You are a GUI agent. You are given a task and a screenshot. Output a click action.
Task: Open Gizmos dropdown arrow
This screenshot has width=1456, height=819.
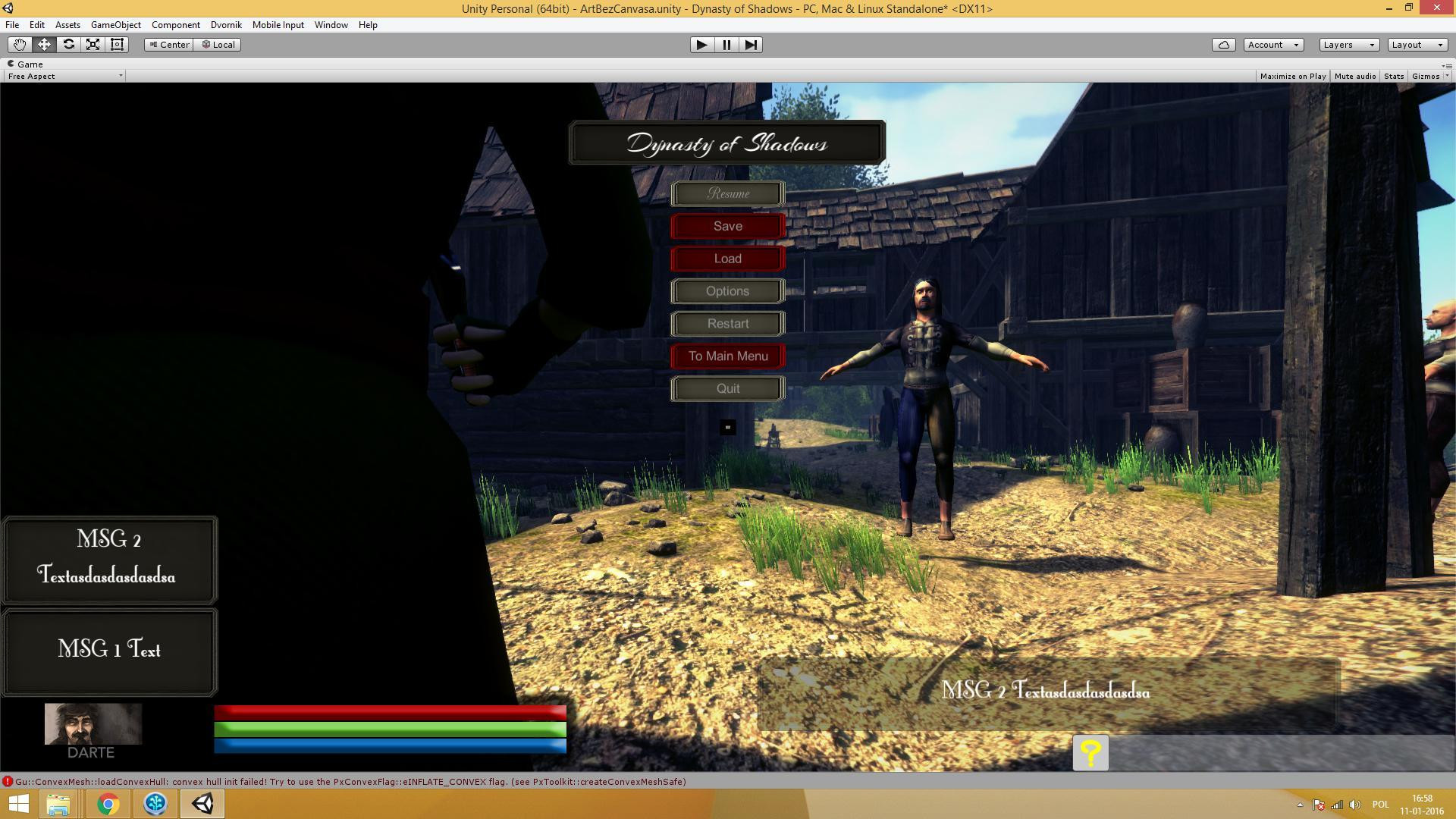pyautogui.click(x=1446, y=76)
